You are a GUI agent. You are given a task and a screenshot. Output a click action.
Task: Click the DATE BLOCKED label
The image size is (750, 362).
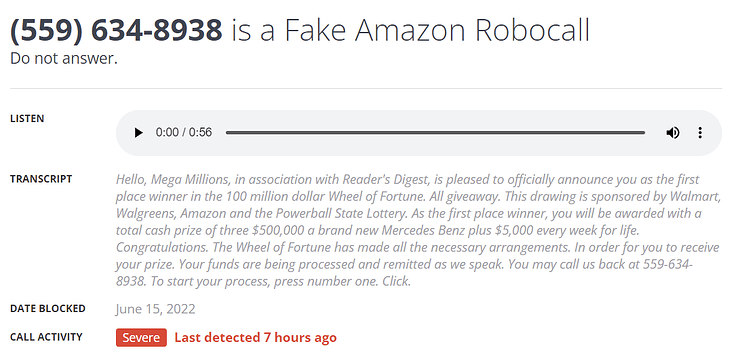[x=48, y=308]
